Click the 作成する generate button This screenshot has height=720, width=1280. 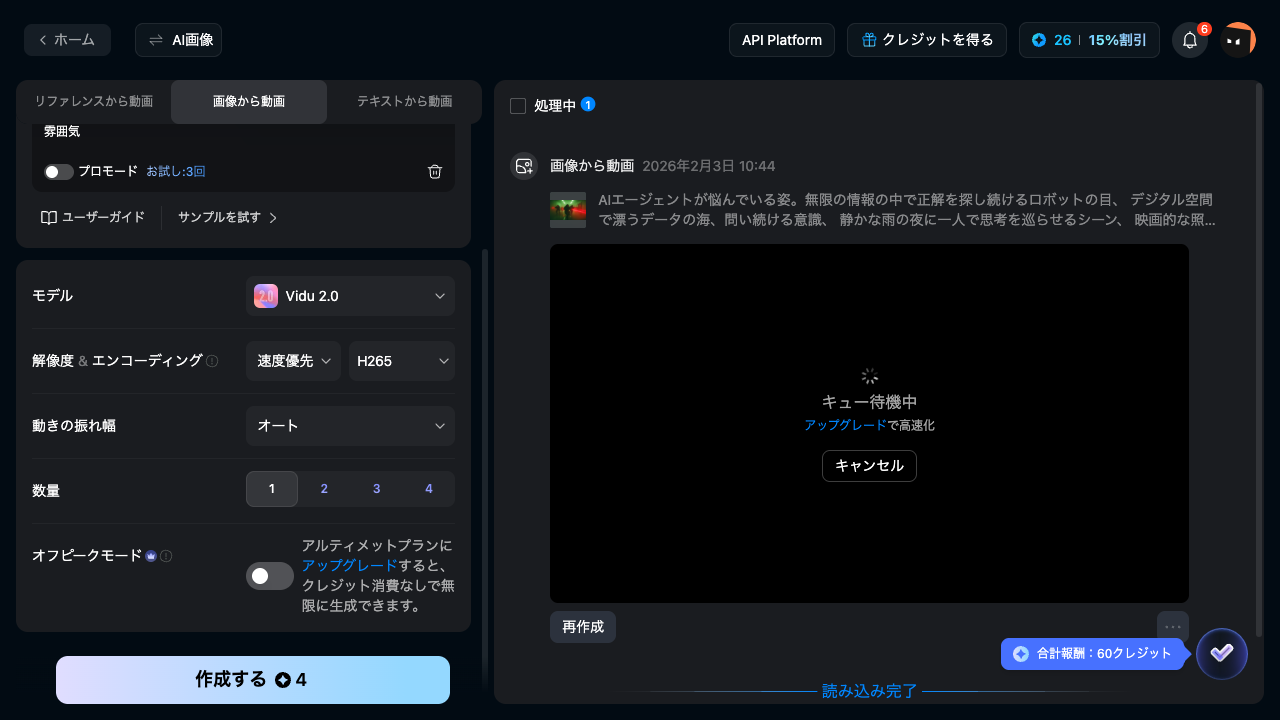pos(253,679)
